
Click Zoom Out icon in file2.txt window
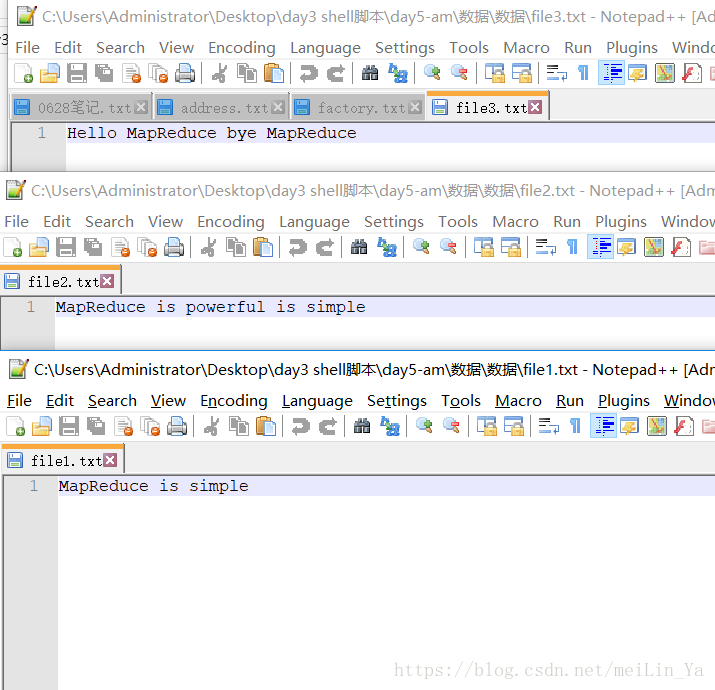click(448, 247)
